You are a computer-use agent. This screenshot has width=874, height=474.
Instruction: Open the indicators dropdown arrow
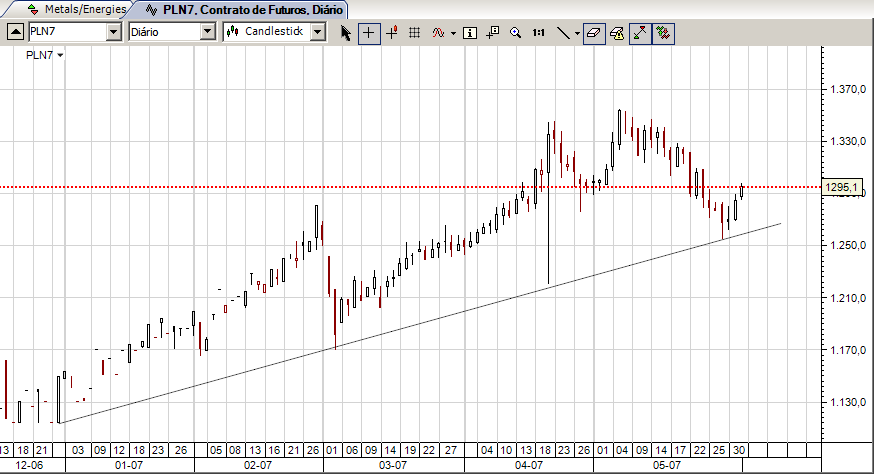(453, 33)
